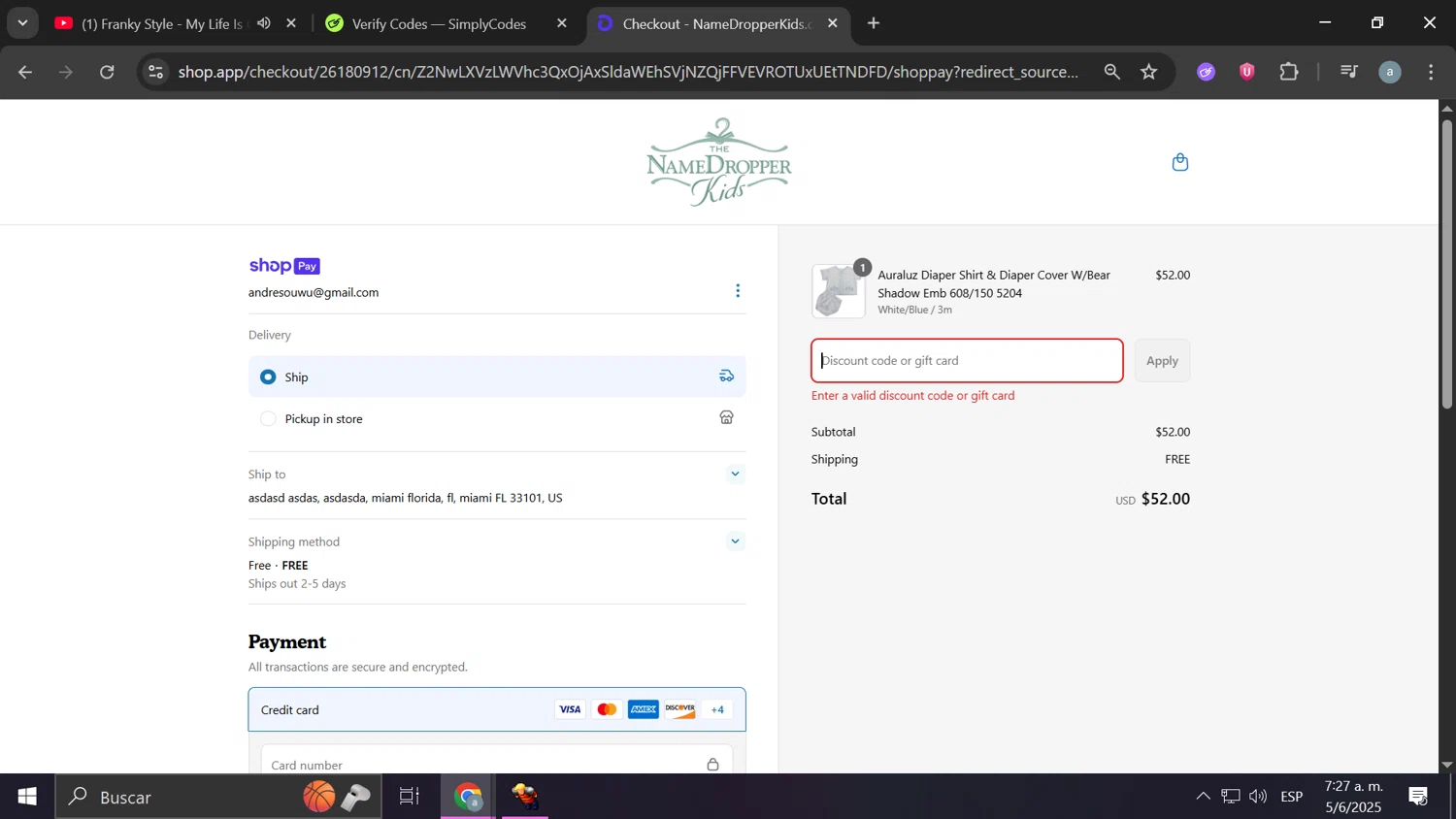Click the Apply discount button
The image size is (1456, 819).
pyautogui.click(x=1162, y=360)
